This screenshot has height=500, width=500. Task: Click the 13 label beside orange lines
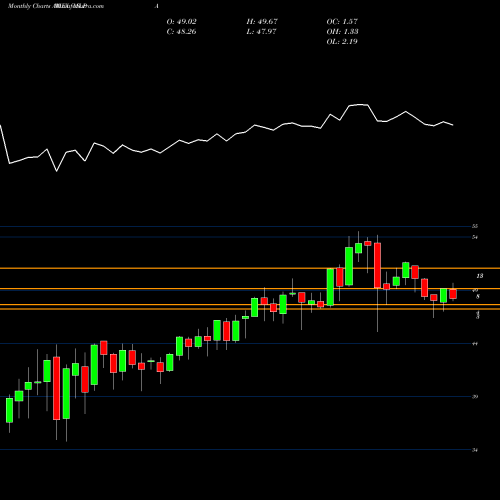click(480, 276)
